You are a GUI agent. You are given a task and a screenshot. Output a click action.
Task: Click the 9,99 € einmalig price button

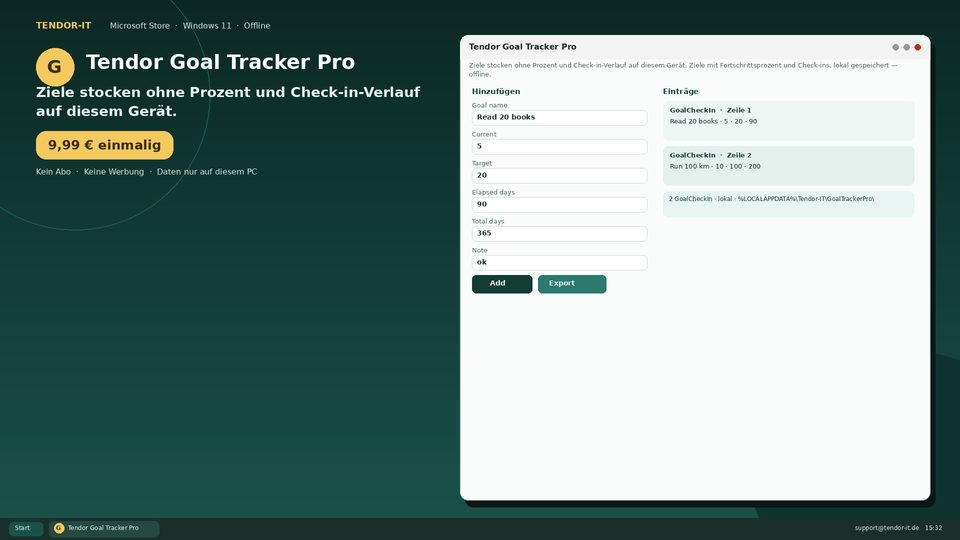pyautogui.click(x=105, y=145)
